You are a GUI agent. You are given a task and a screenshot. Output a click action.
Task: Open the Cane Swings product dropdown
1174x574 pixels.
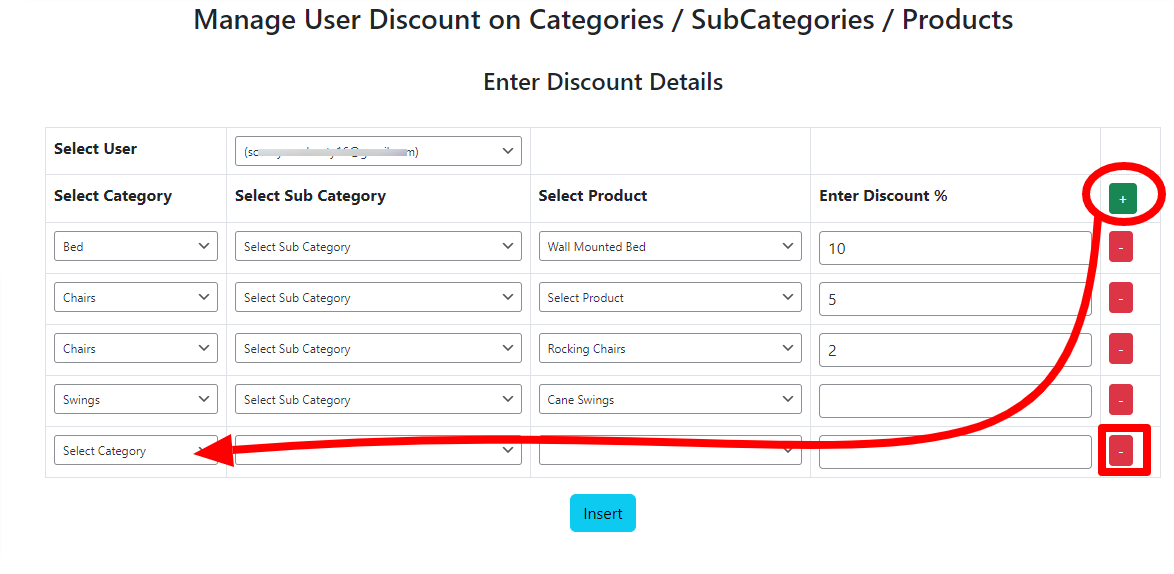670,400
